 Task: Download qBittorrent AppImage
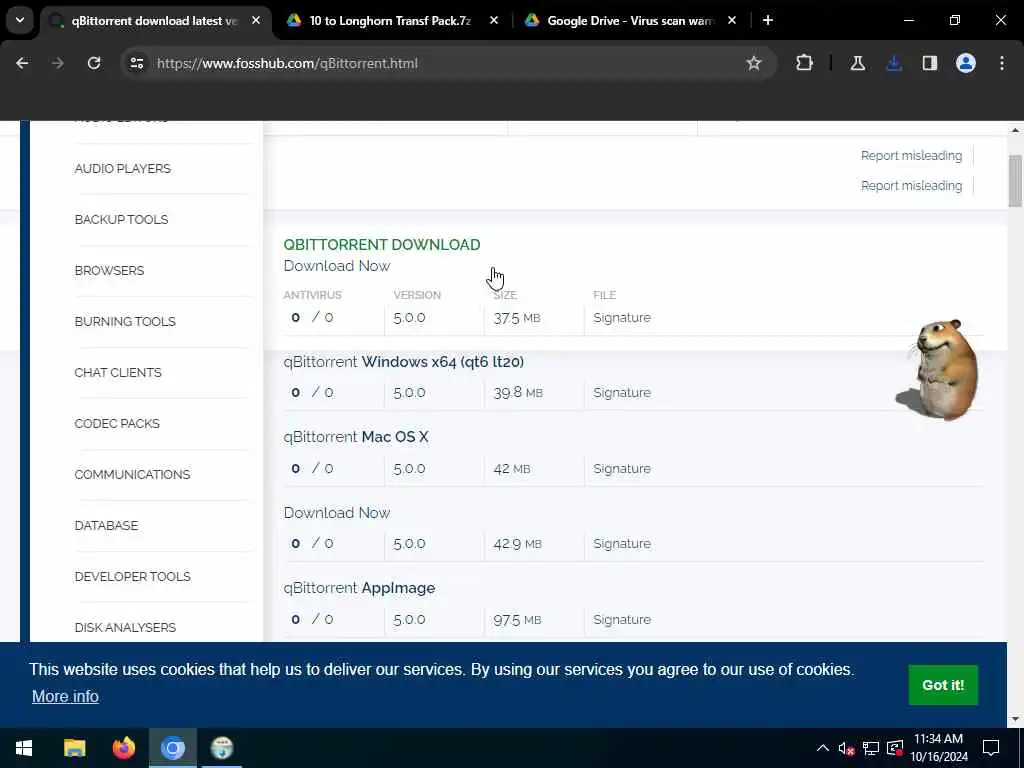tap(359, 588)
